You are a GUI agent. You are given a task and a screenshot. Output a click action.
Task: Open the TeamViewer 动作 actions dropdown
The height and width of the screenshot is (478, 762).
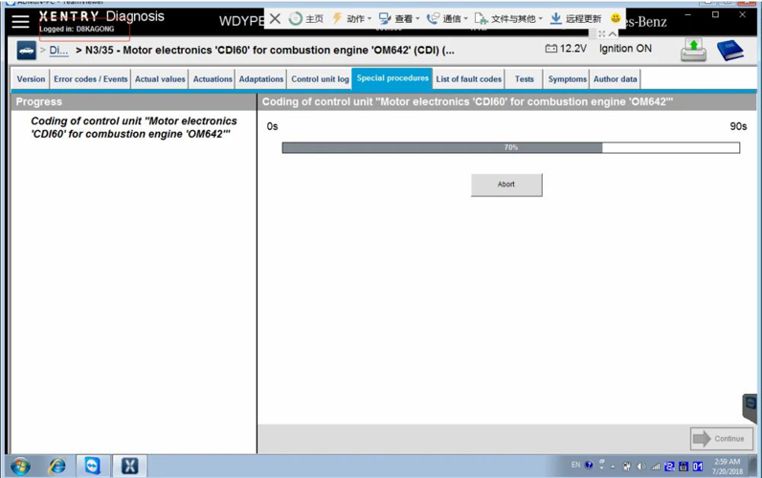coord(352,19)
